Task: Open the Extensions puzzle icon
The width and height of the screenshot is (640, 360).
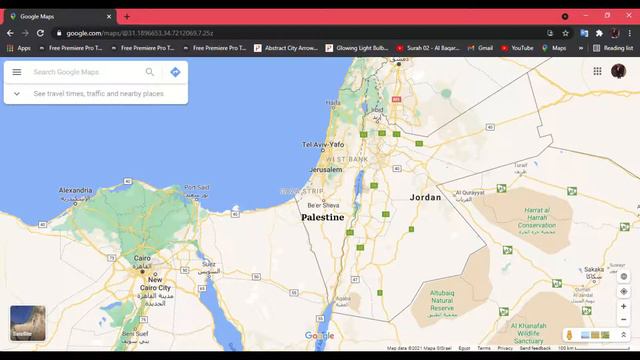Action: (x=599, y=33)
